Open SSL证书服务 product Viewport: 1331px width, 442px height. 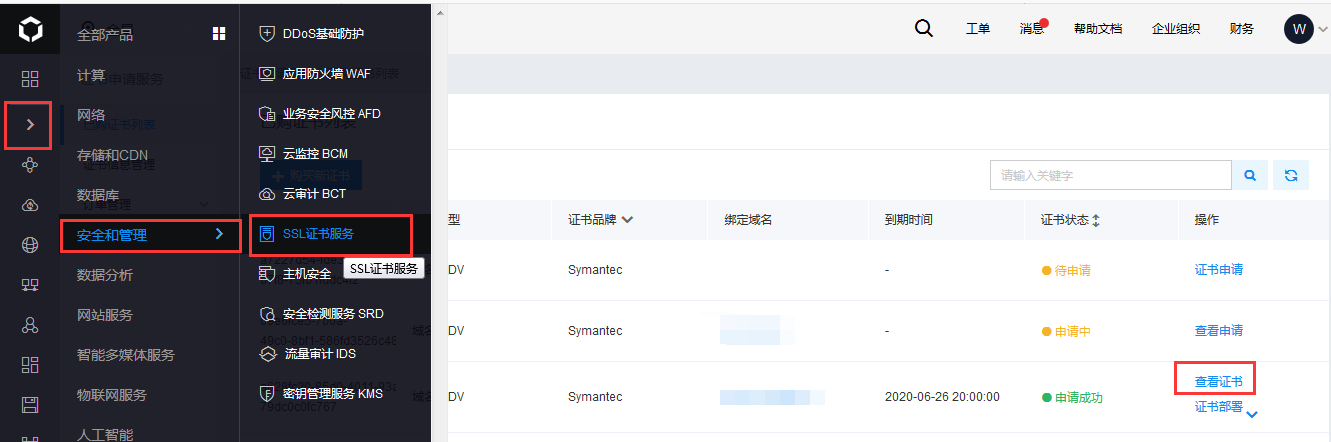[x=318, y=234]
